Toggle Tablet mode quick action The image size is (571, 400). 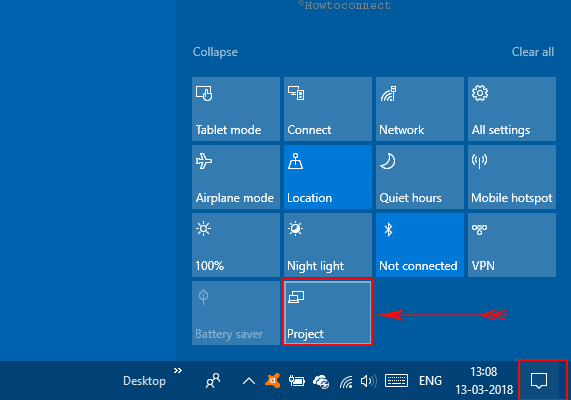pyautogui.click(x=236, y=109)
